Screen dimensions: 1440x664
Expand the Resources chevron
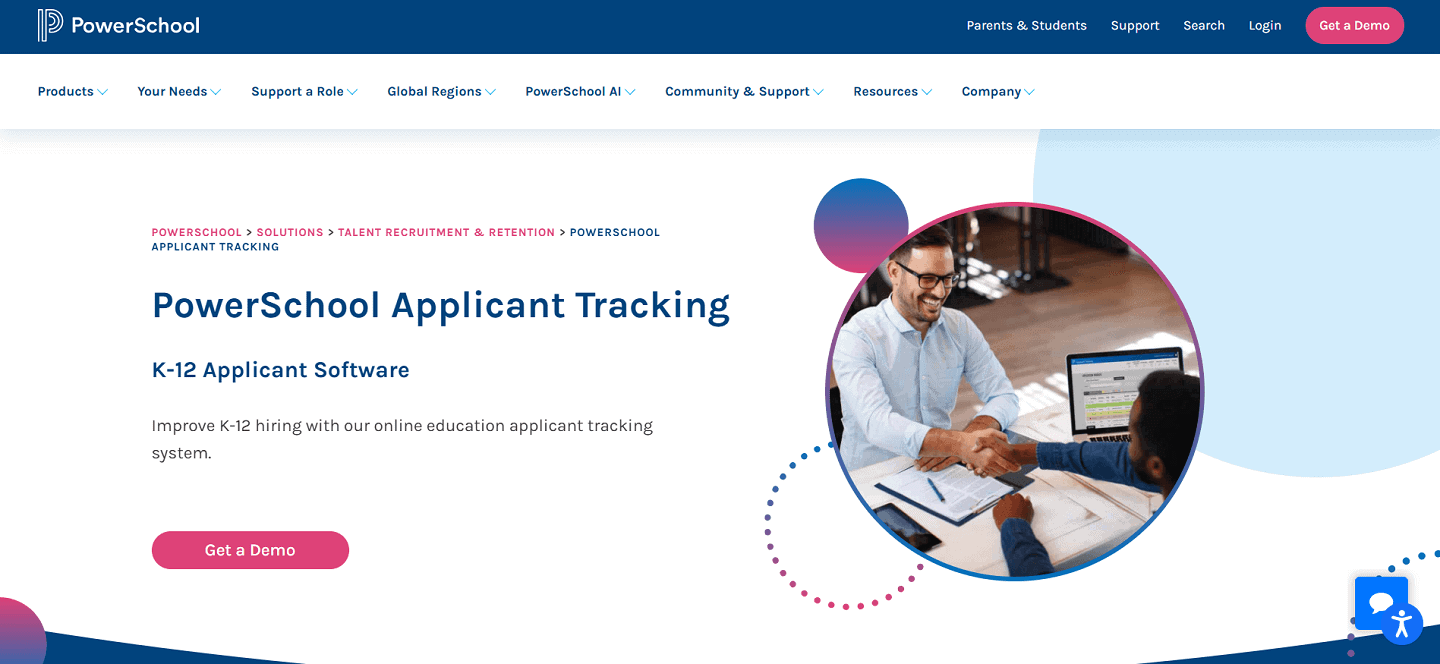click(927, 92)
